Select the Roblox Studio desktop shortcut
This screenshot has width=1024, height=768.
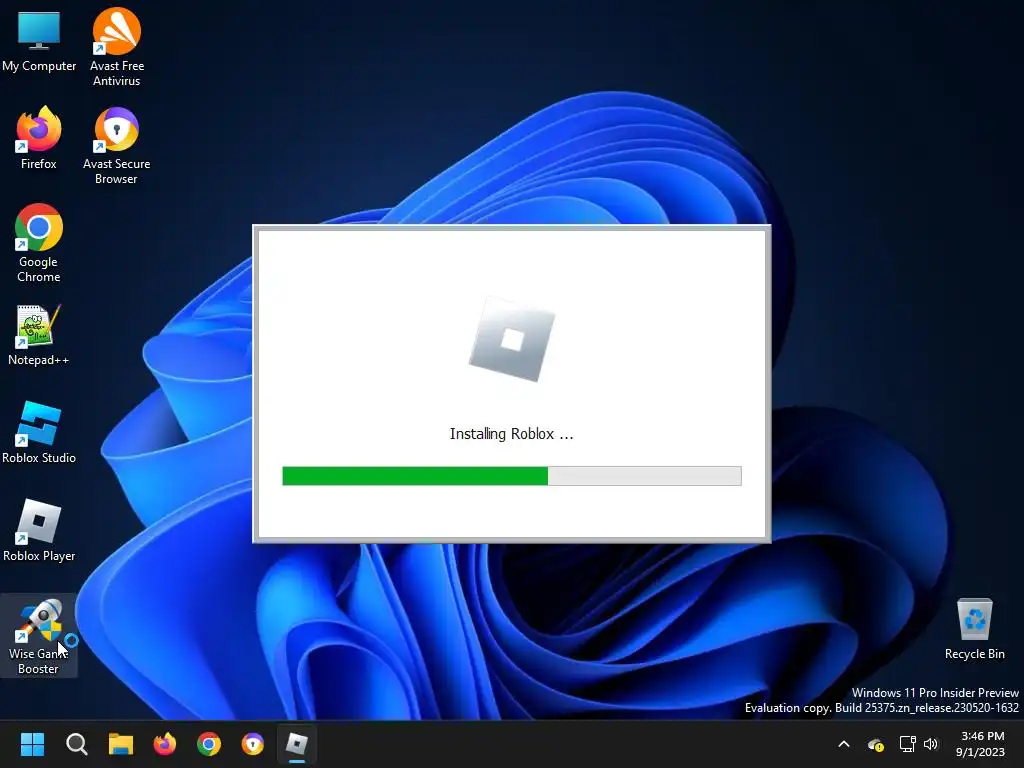(x=39, y=432)
